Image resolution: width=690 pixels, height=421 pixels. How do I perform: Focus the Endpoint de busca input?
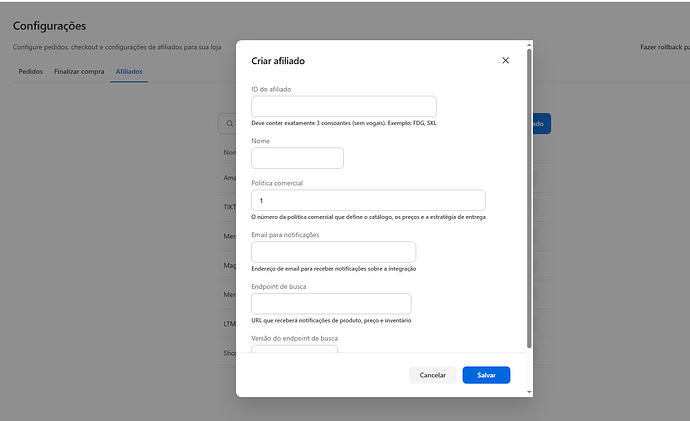(x=331, y=304)
